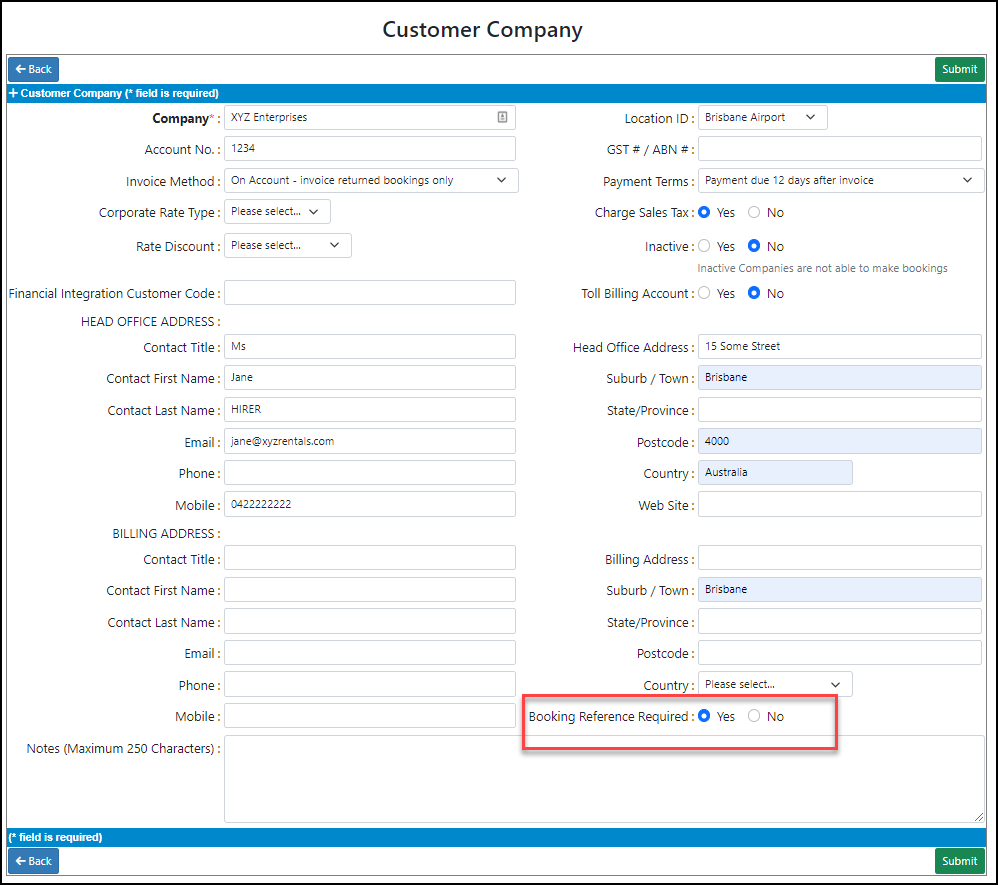The image size is (998, 885).
Task: Click the 'Customer Company' page title
Action: coord(482,30)
